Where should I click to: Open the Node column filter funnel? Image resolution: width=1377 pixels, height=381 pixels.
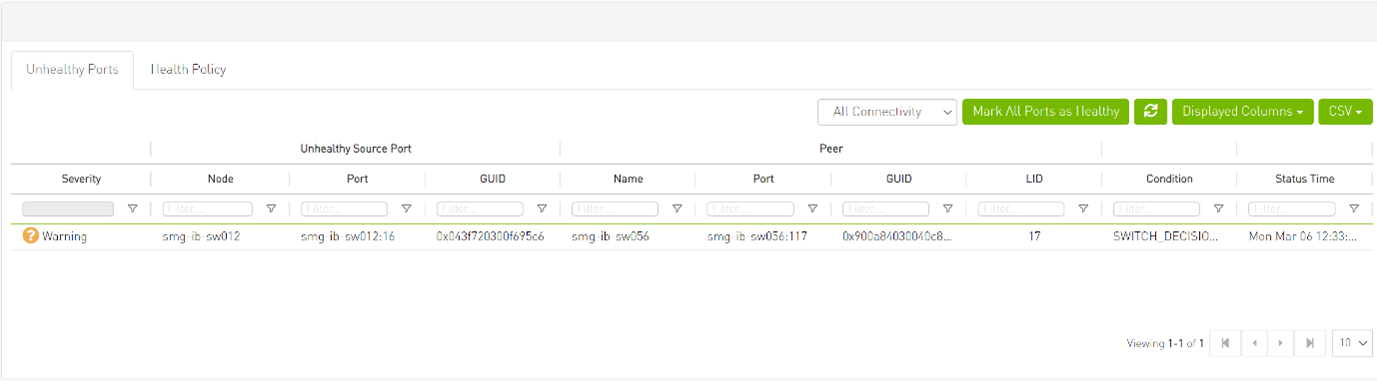(271, 209)
